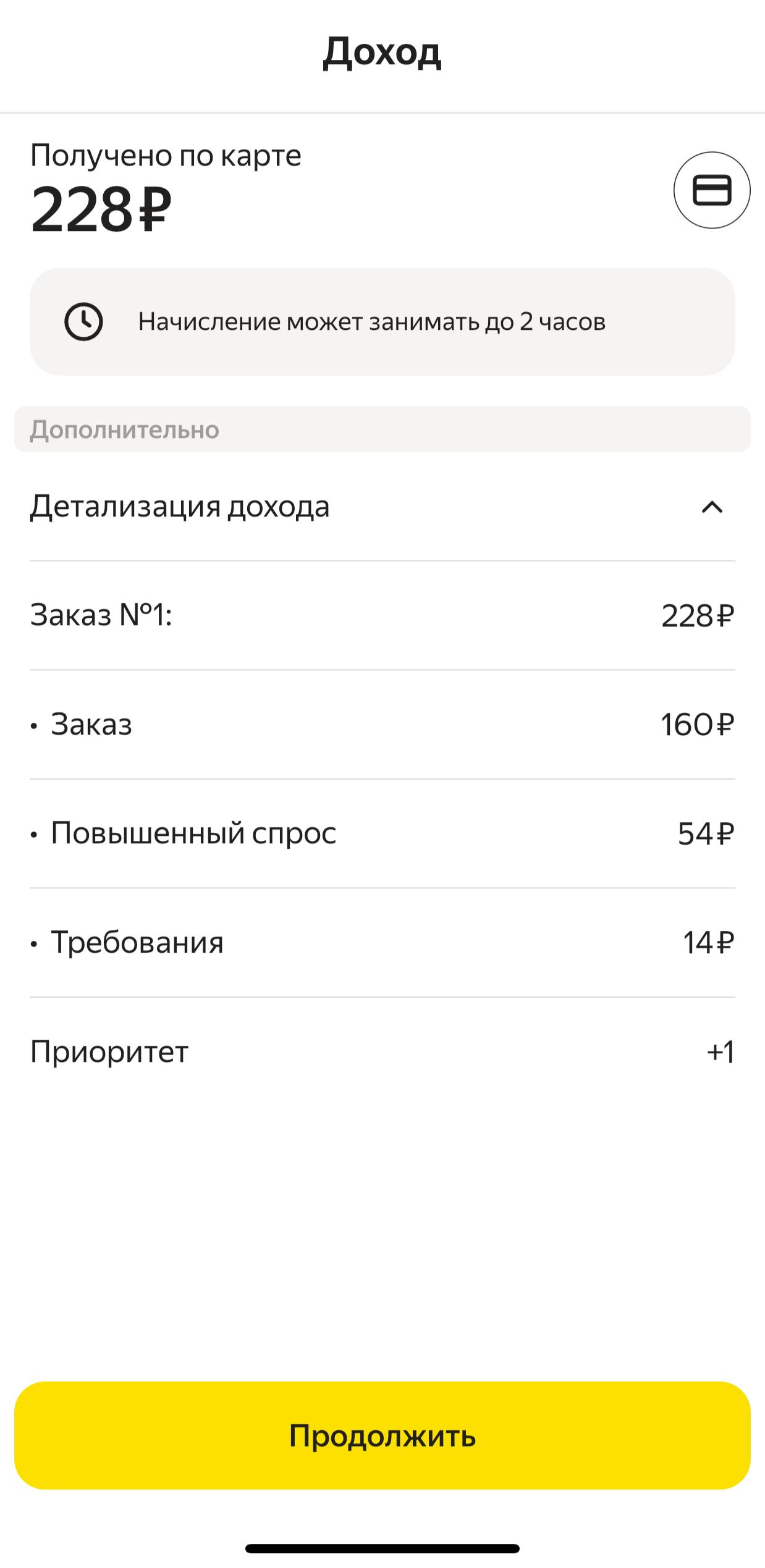Tap the +1 priority value
Viewport: 765px width, 1568px height.
(721, 1052)
